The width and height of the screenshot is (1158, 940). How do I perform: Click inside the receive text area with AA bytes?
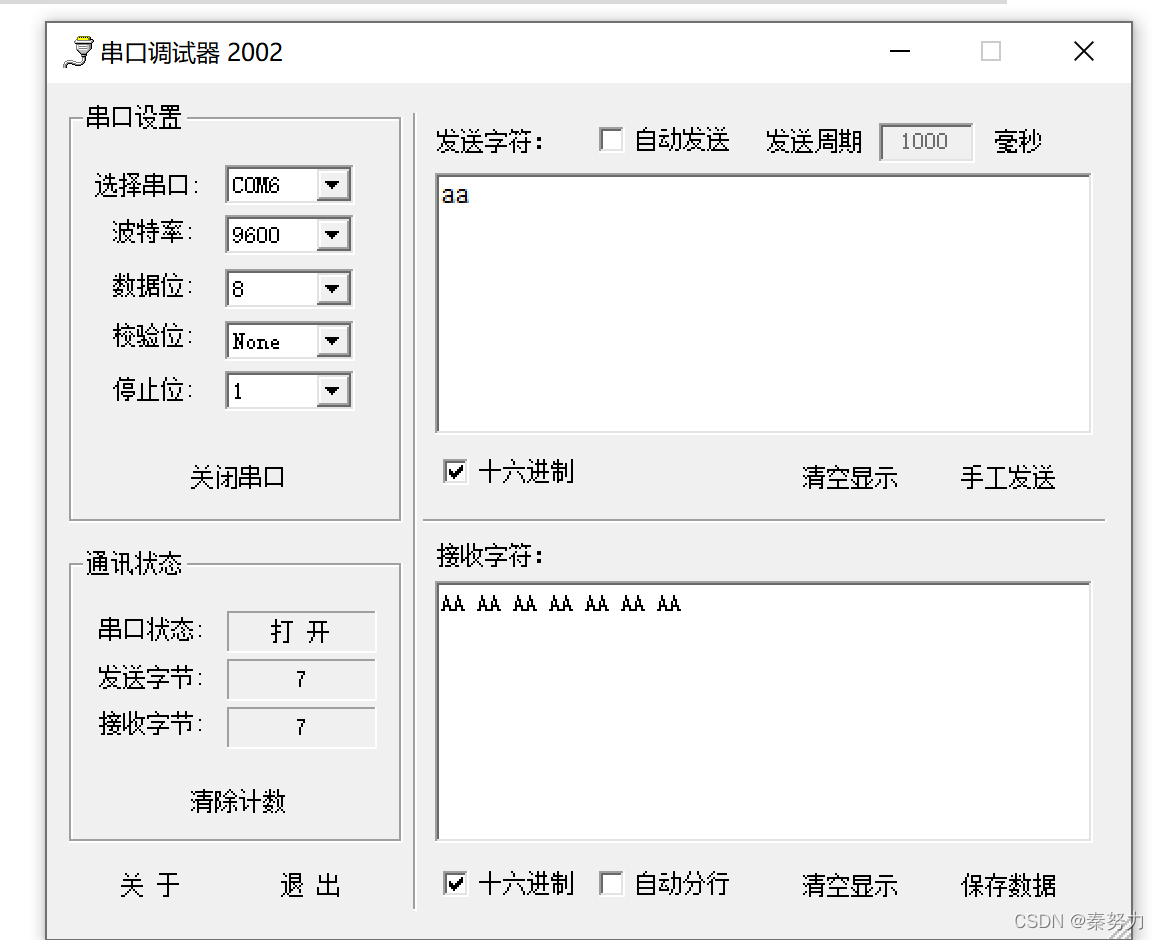click(764, 712)
